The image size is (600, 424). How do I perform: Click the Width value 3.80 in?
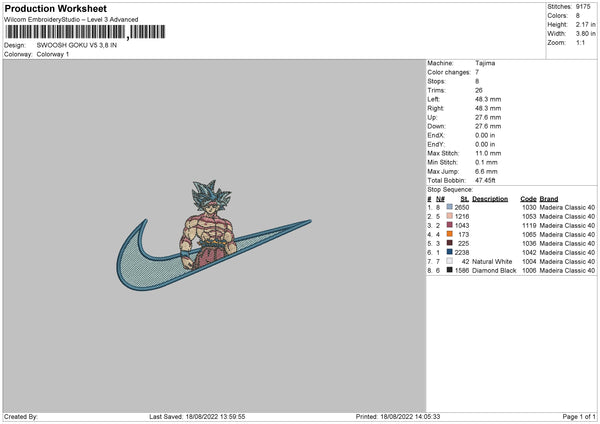coord(585,34)
